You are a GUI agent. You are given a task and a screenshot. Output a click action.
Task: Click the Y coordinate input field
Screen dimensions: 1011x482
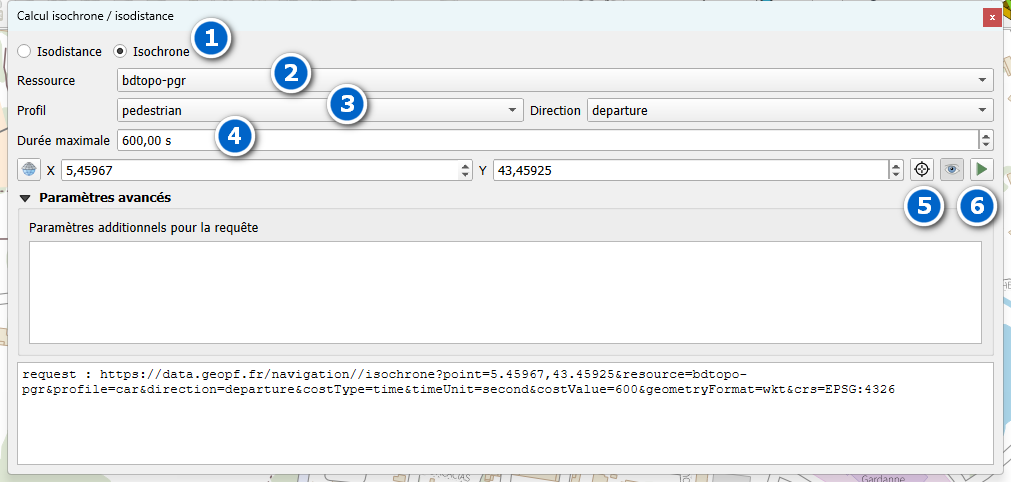point(690,171)
